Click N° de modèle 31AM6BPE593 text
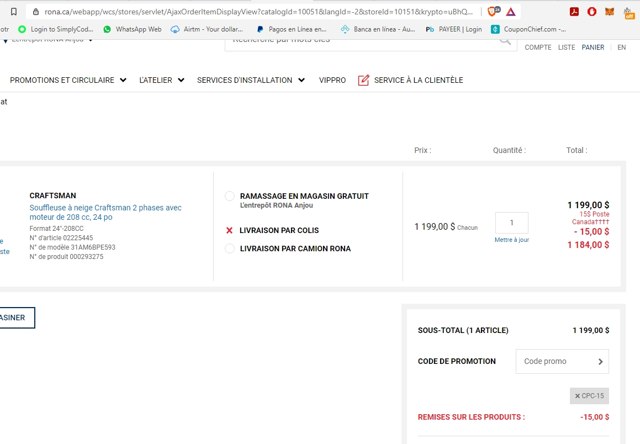The width and height of the screenshot is (640, 444). tap(72, 247)
